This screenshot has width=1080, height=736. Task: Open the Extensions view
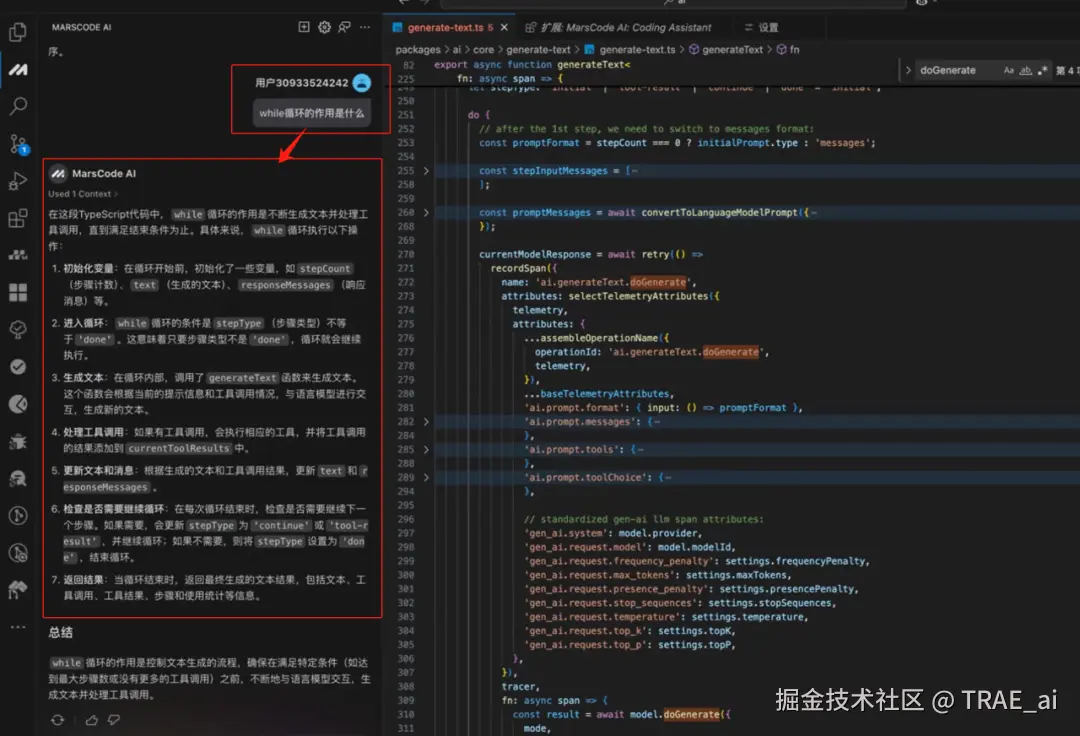click(x=17, y=214)
